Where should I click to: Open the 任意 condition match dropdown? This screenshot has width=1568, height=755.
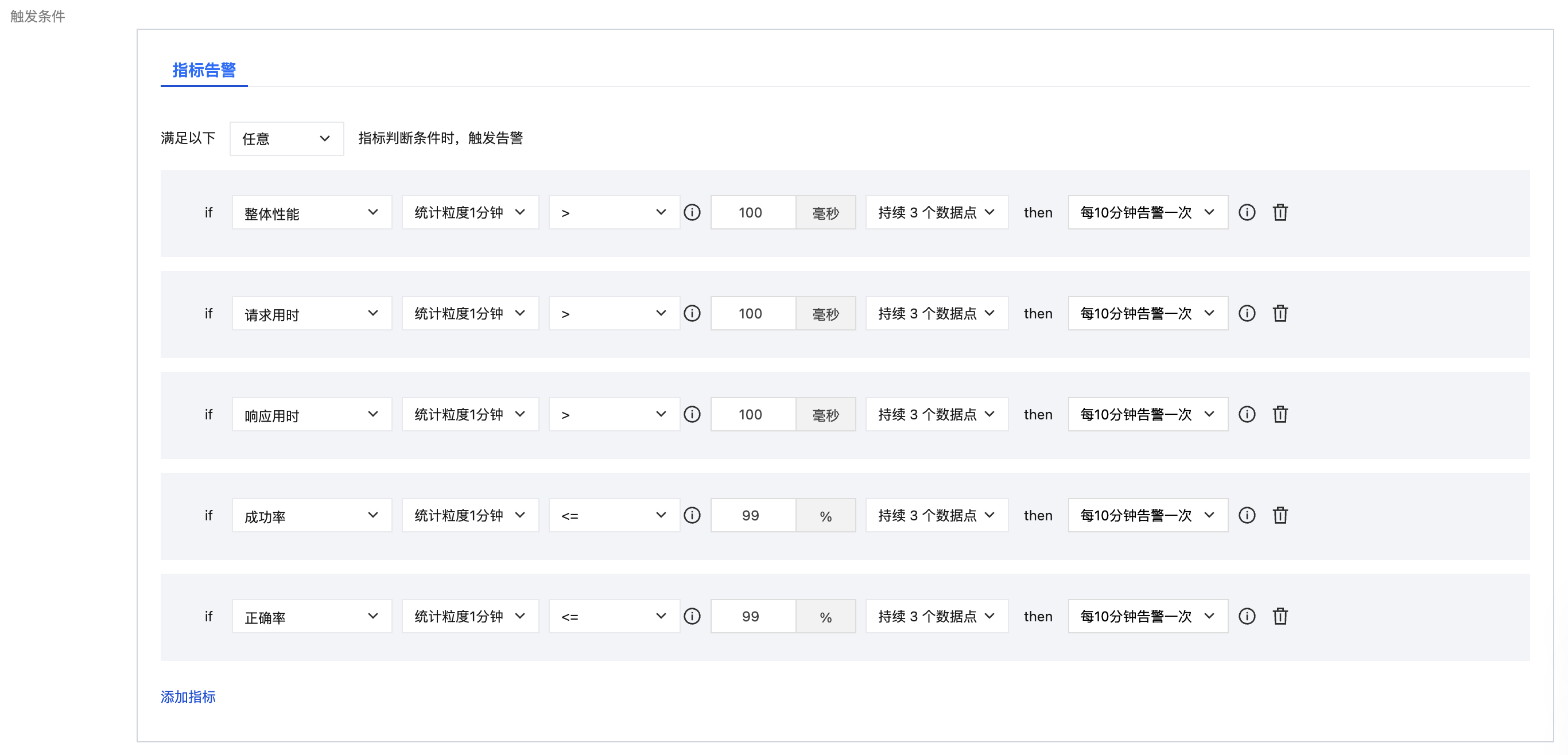click(x=287, y=139)
